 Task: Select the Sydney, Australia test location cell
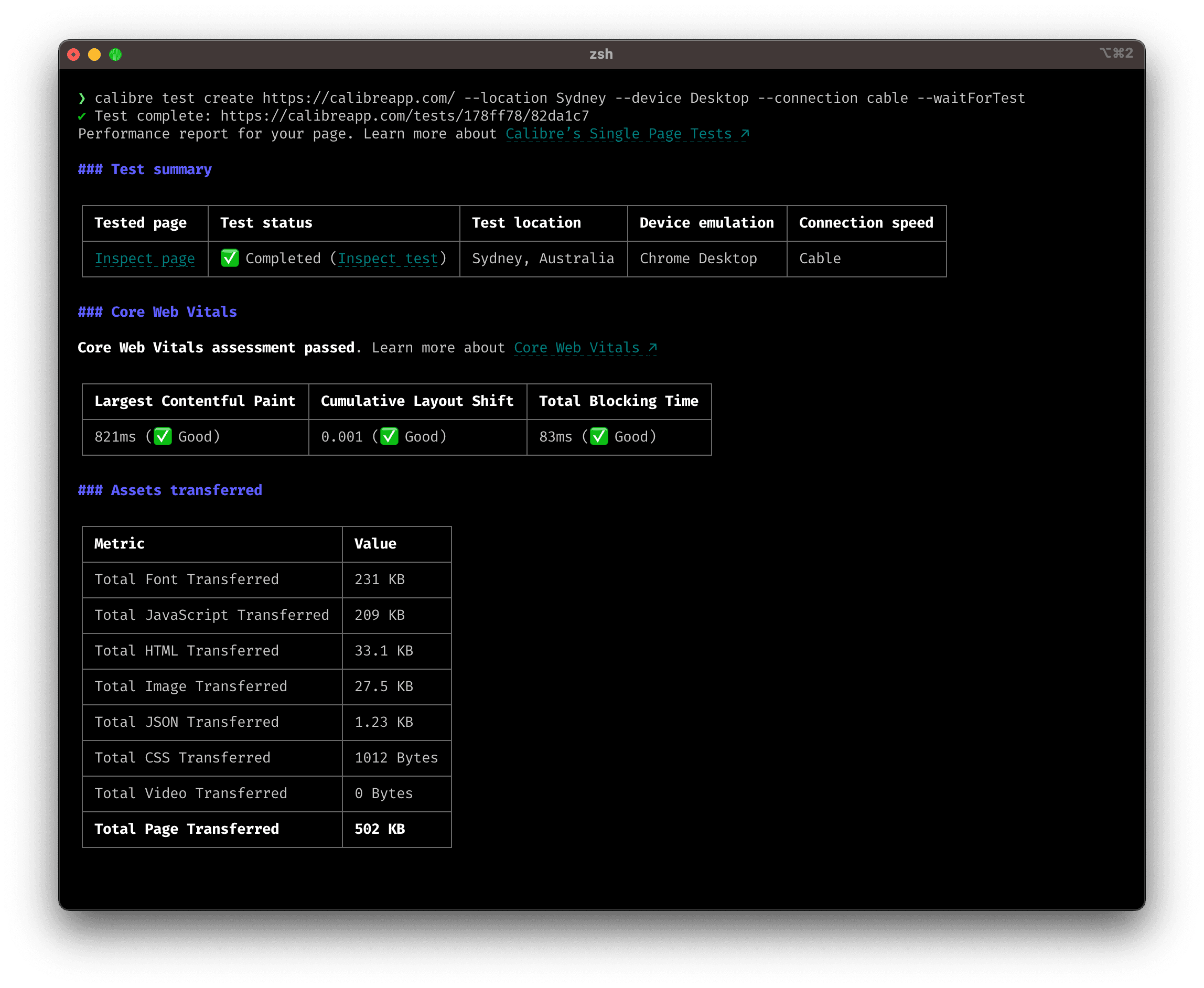543,259
